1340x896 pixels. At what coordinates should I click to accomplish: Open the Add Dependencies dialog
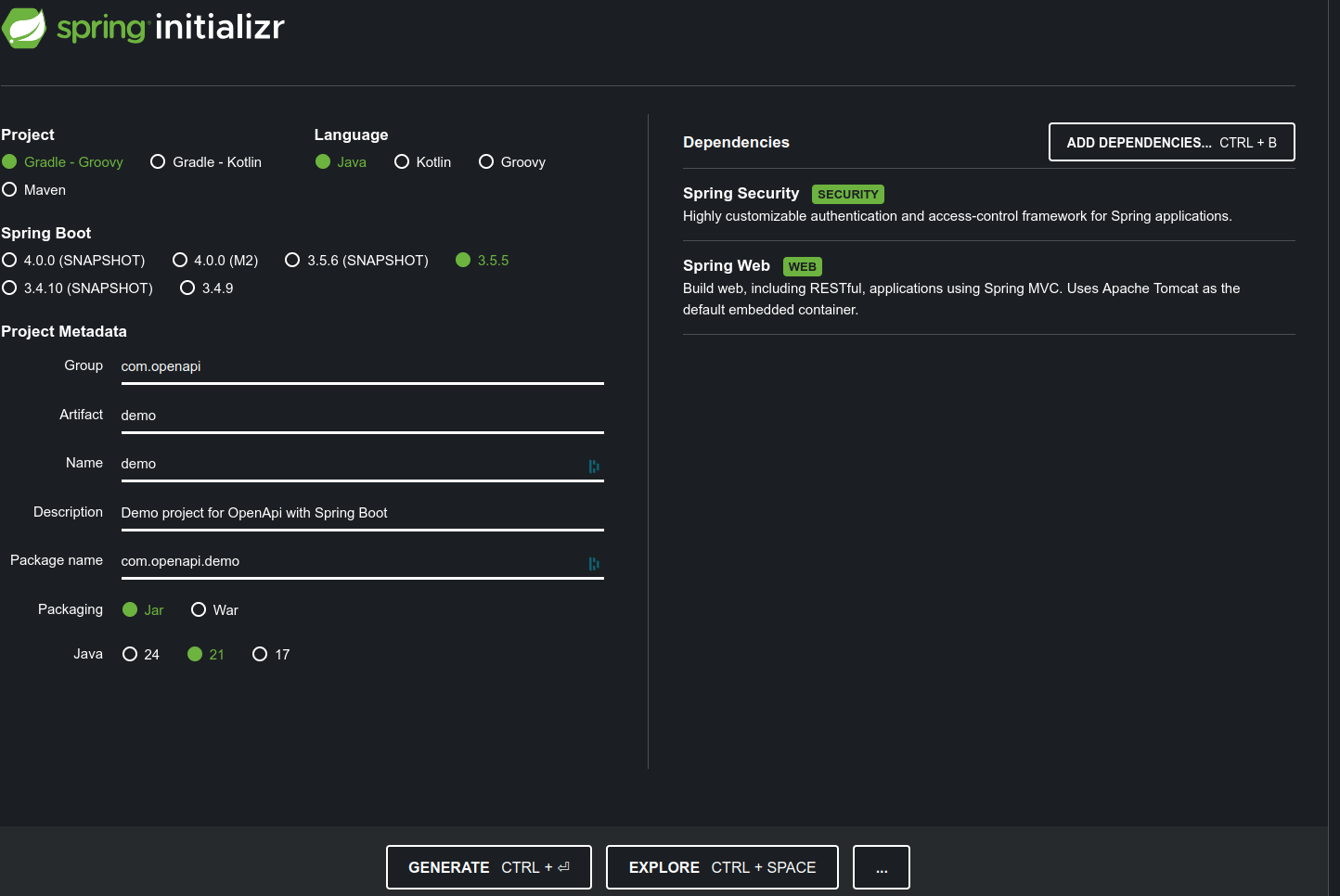tap(1171, 142)
